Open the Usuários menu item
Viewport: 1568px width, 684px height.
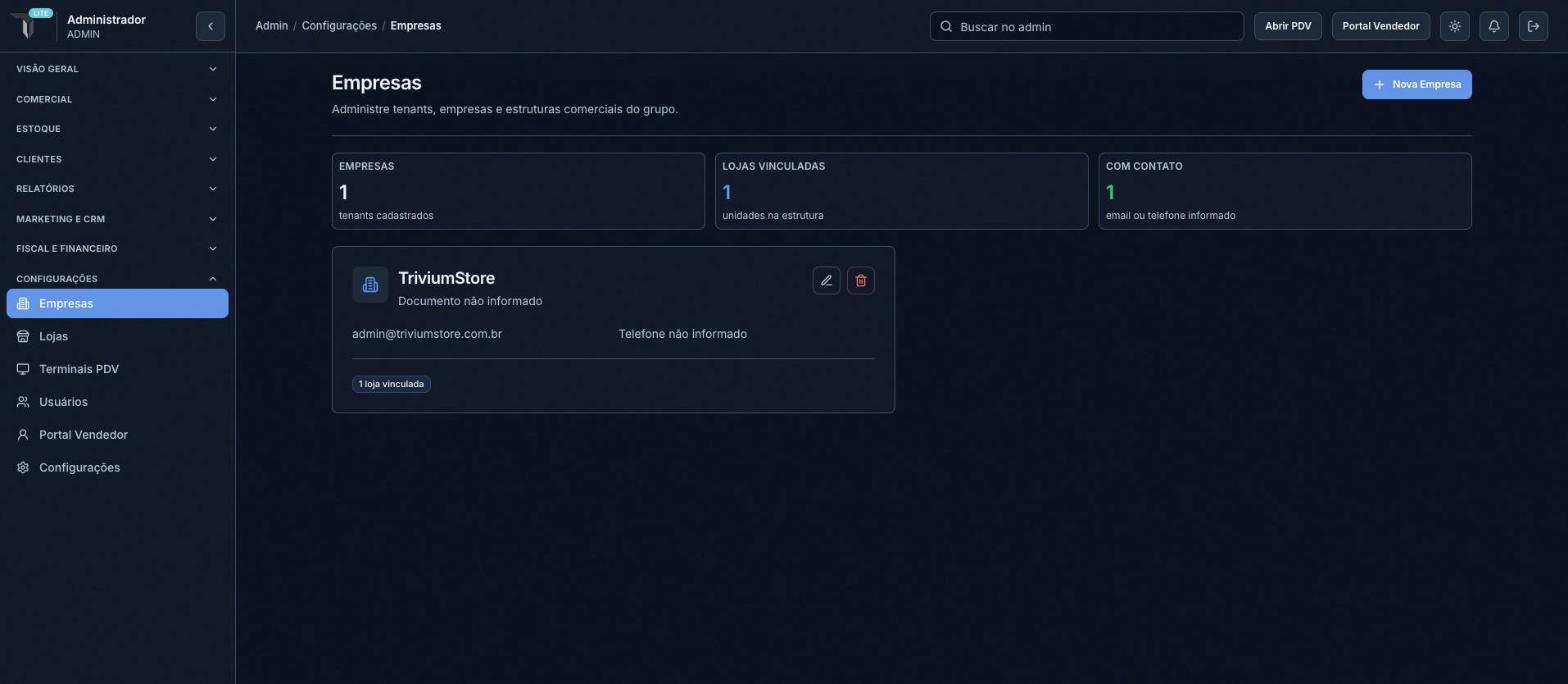(117, 402)
